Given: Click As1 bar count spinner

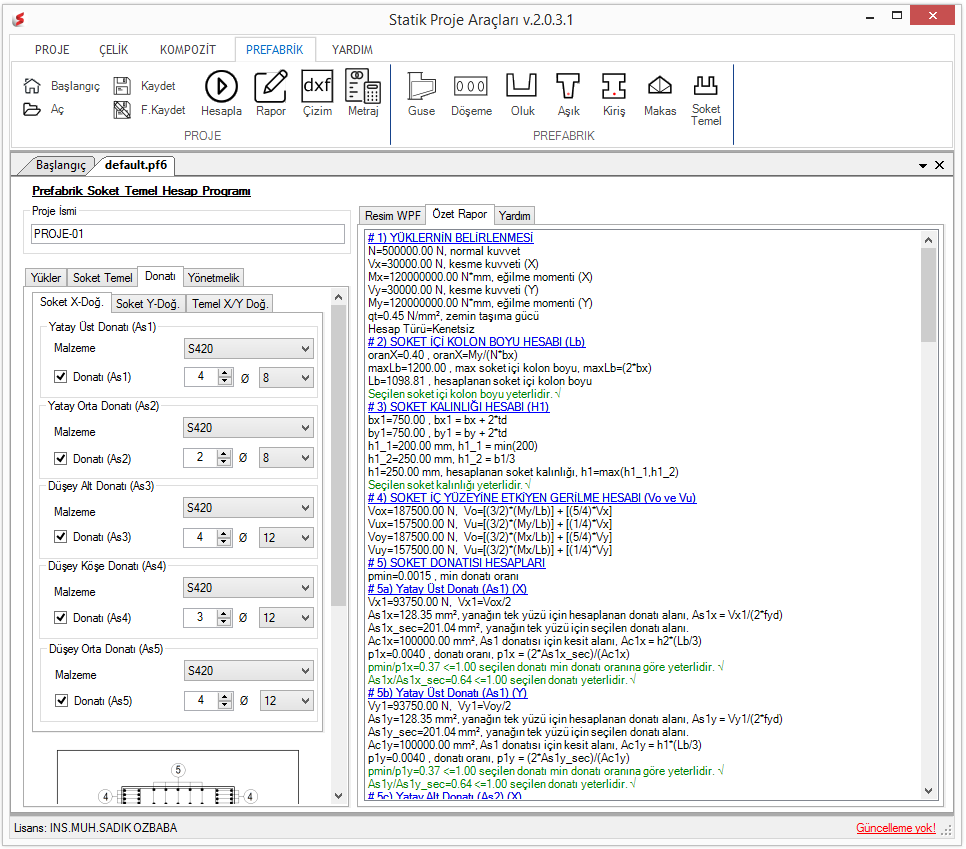Looking at the screenshot, I should point(208,376).
